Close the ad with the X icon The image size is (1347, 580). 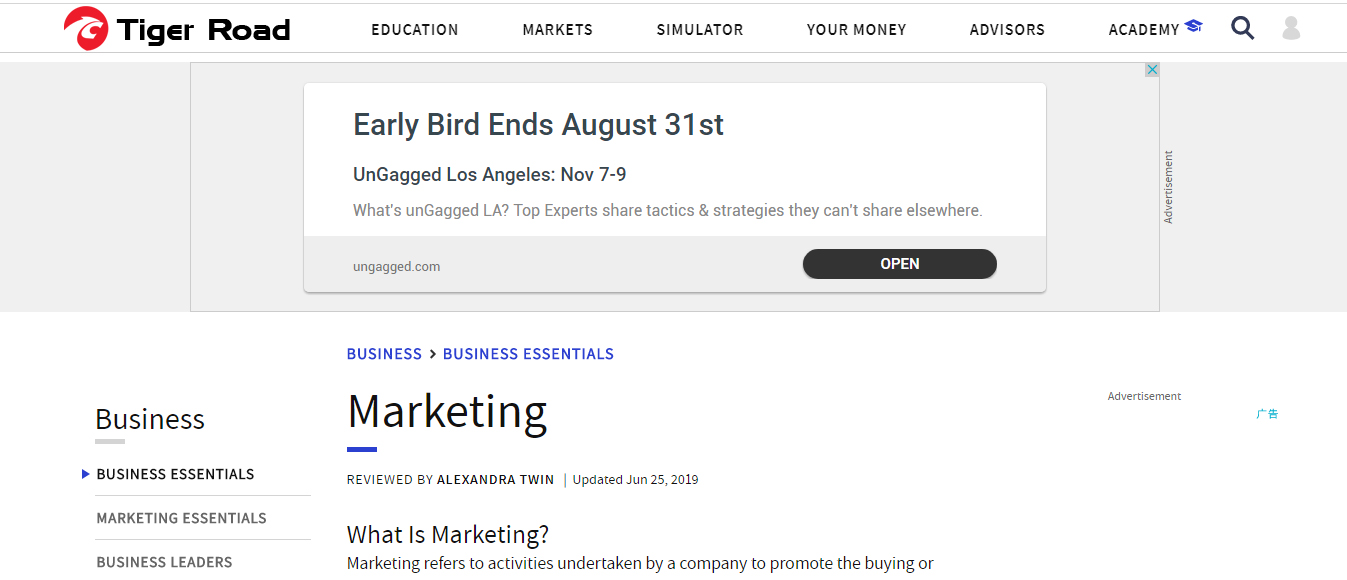(x=1152, y=70)
